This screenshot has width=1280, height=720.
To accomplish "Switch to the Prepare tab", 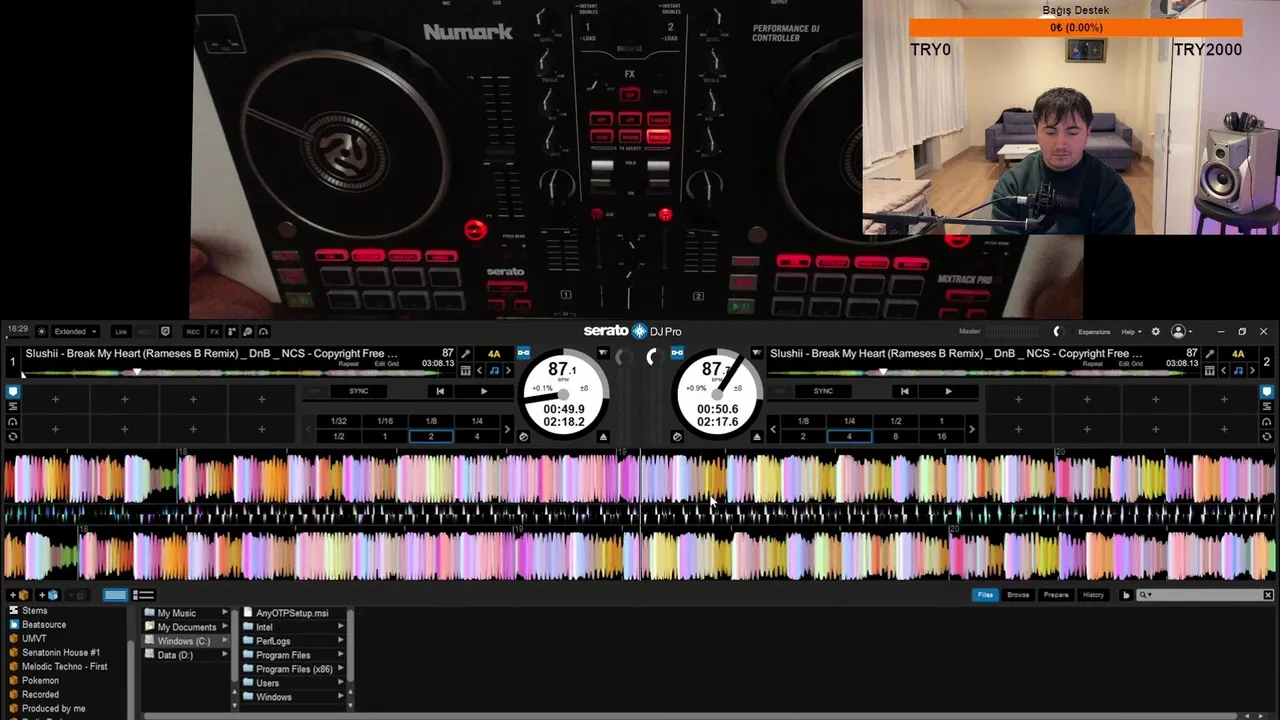I will (x=1056, y=595).
